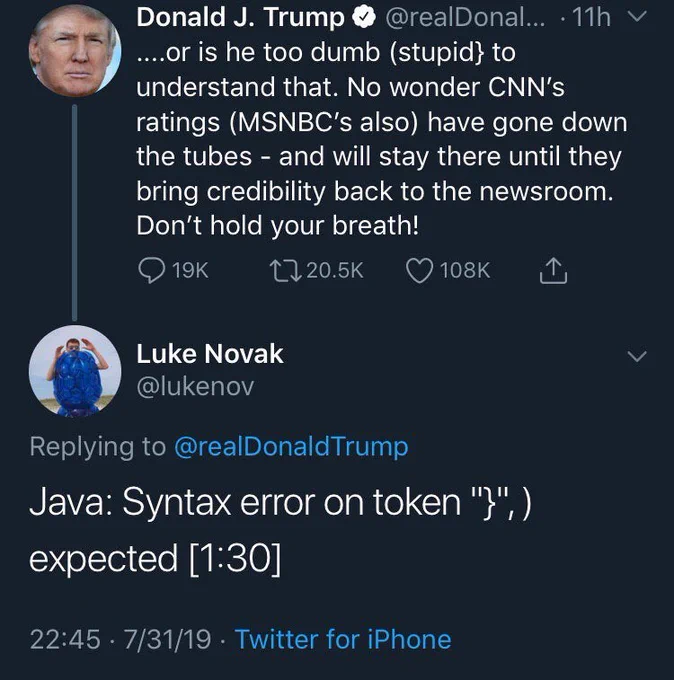Click the 19K reply count
The height and width of the screenshot is (680, 674).
tap(190, 271)
